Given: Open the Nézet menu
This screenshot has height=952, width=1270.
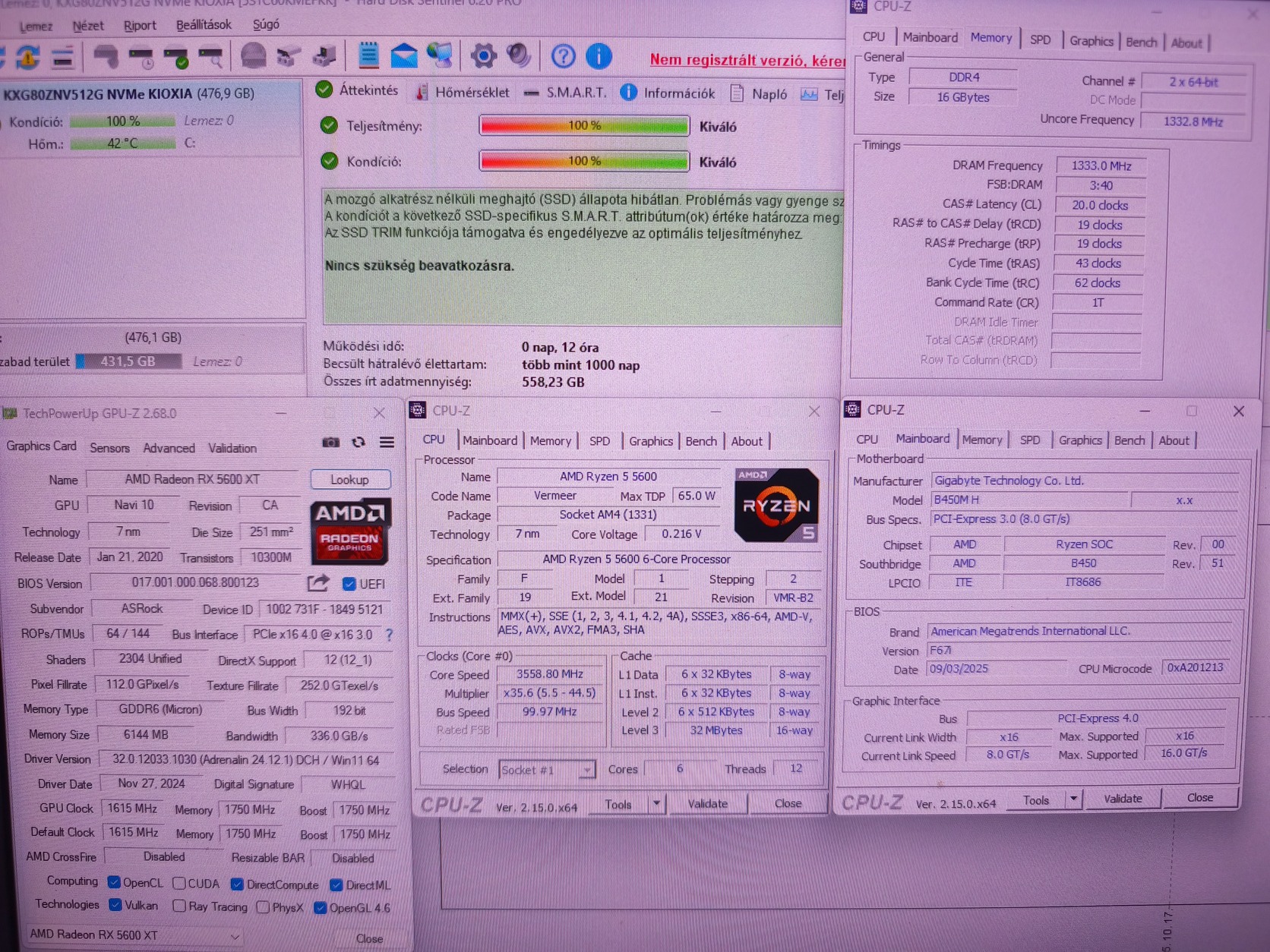Looking at the screenshot, I should click(x=88, y=26).
